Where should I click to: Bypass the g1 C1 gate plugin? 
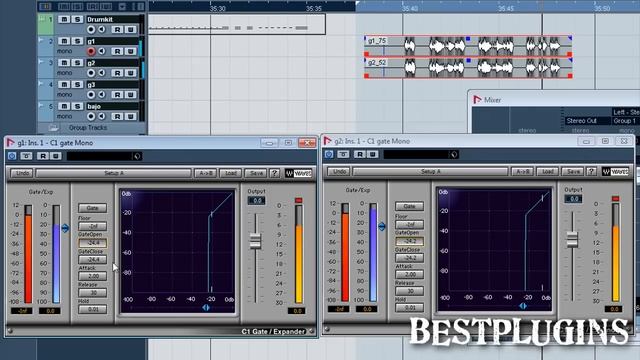click(x=12, y=156)
